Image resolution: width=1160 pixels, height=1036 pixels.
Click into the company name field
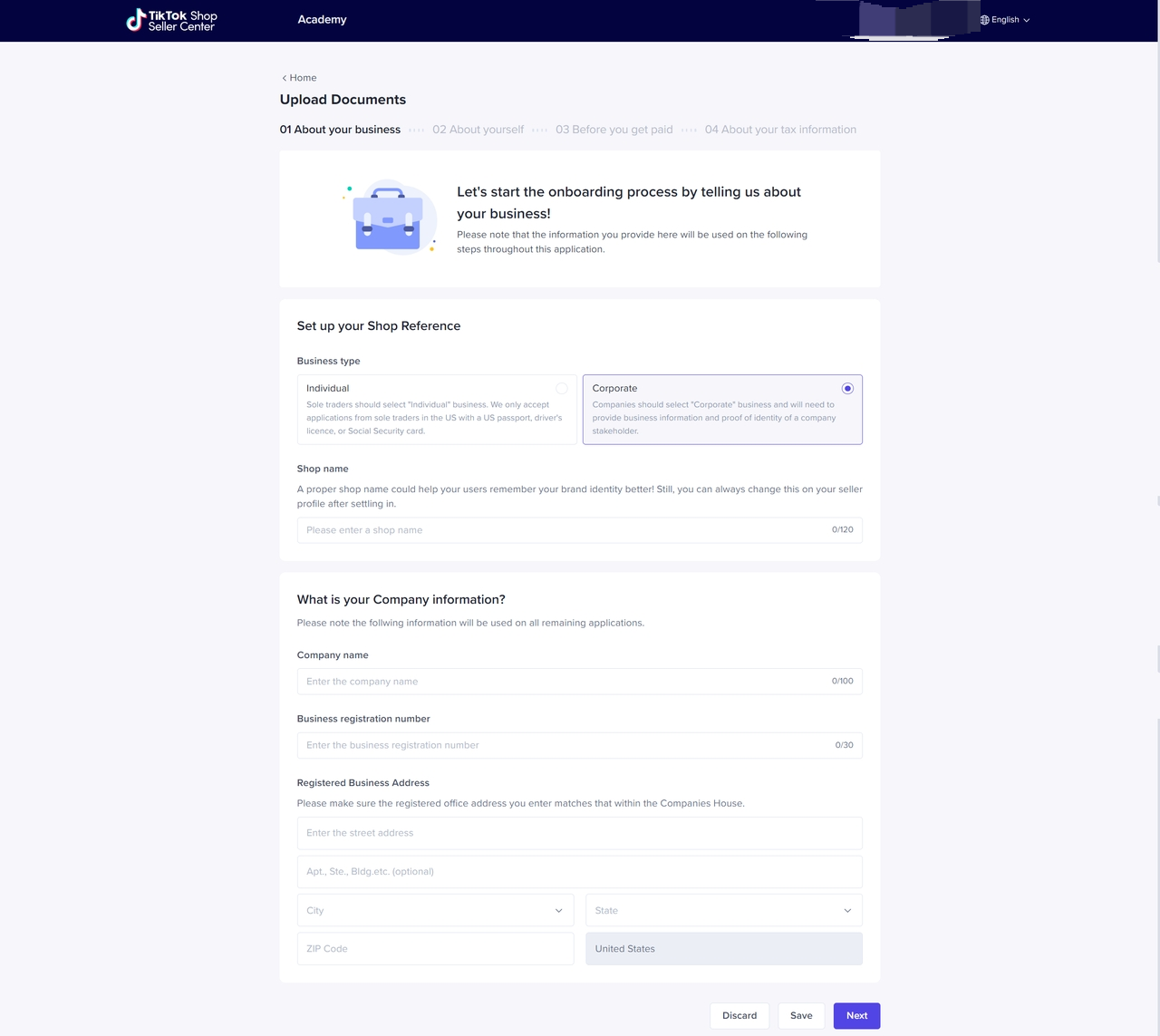[x=562, y=682]
